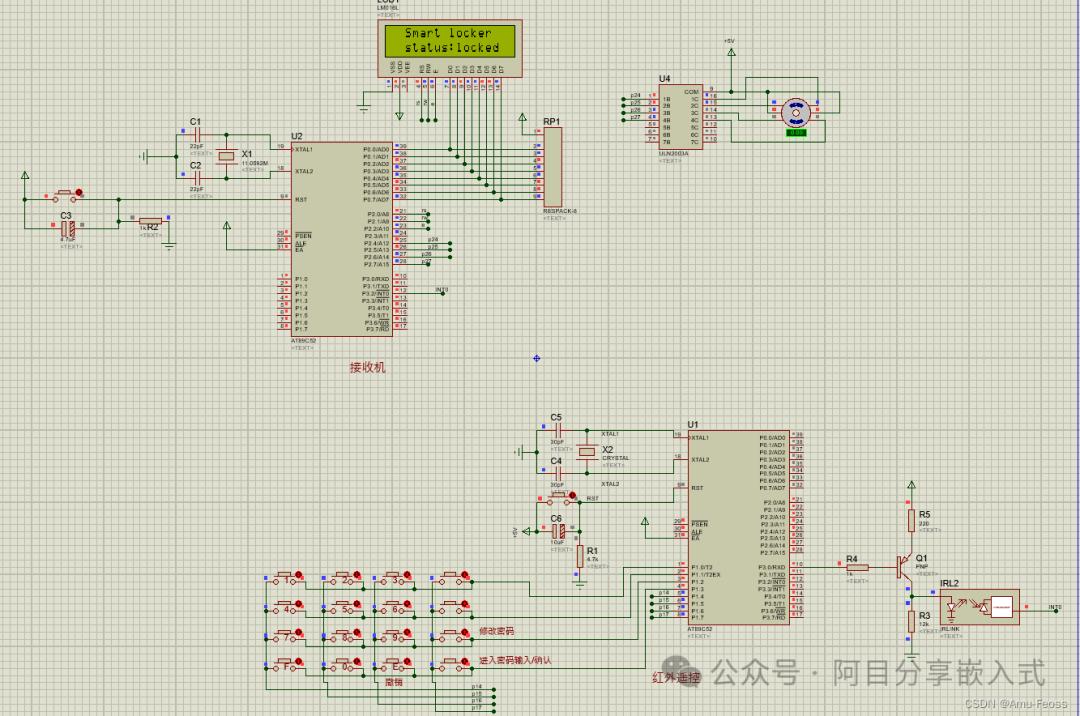Click capacitor C5
Image resolution: width=1080 pixels, height=716 pixels.
point(557,431)
